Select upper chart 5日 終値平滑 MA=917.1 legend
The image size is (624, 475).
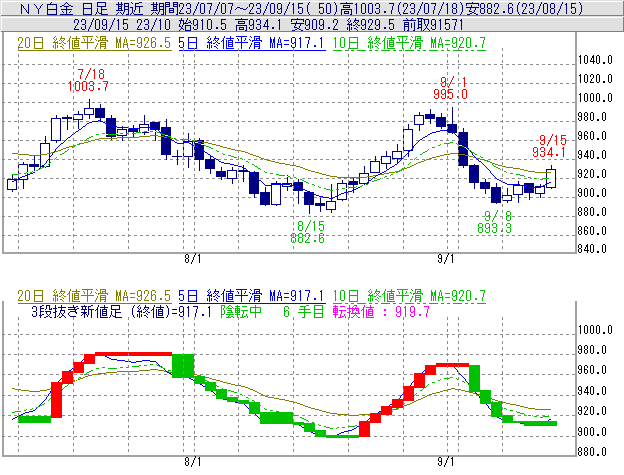pyautogui.click(x=252, y=43)
